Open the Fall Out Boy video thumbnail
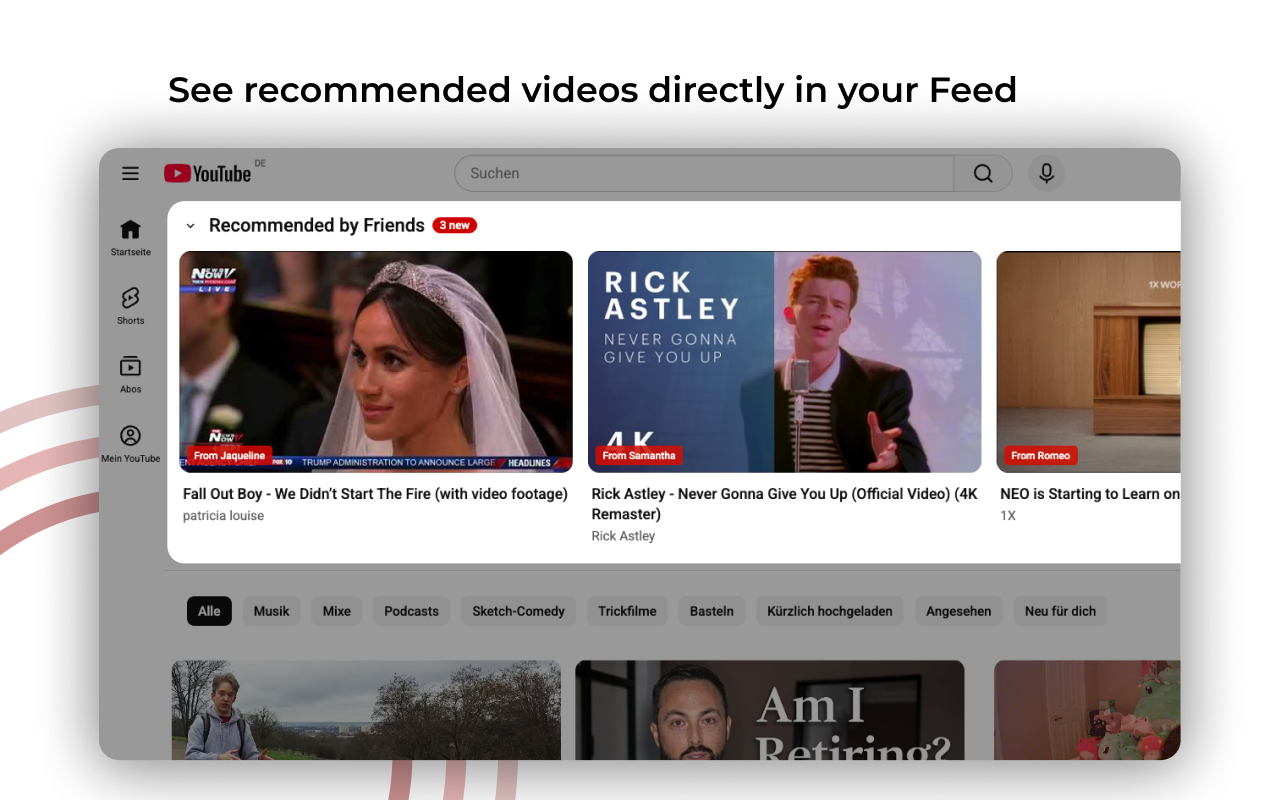Screen dimensions: 1280x800 [376, 362]
